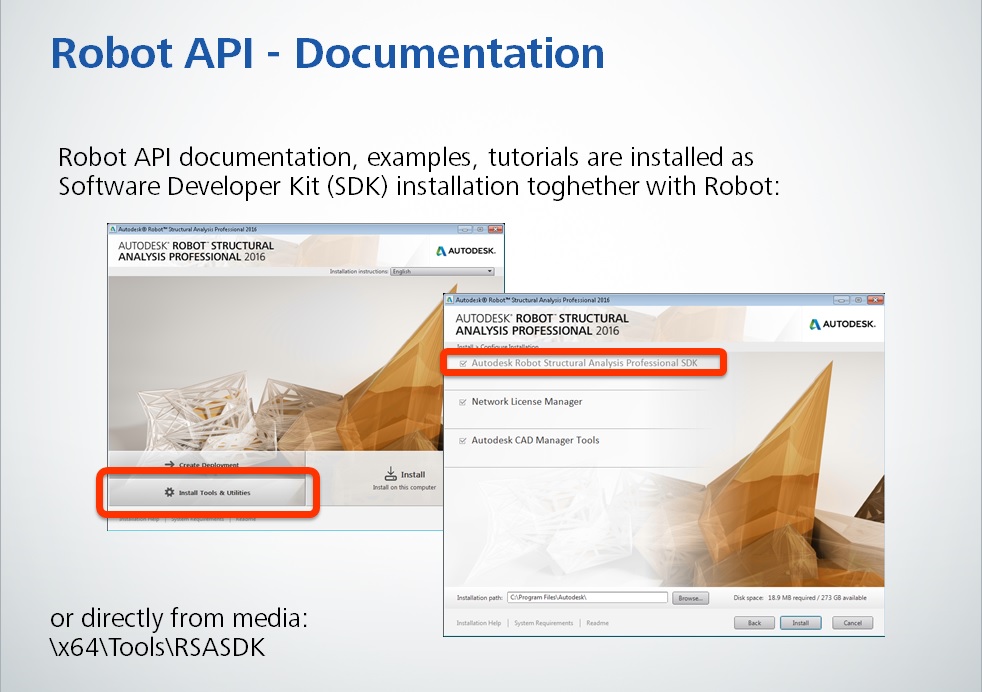This screenshot has width=982, height=692.
Task: Click the arrow icon next to Create Deployment
Action: (169, 465)
